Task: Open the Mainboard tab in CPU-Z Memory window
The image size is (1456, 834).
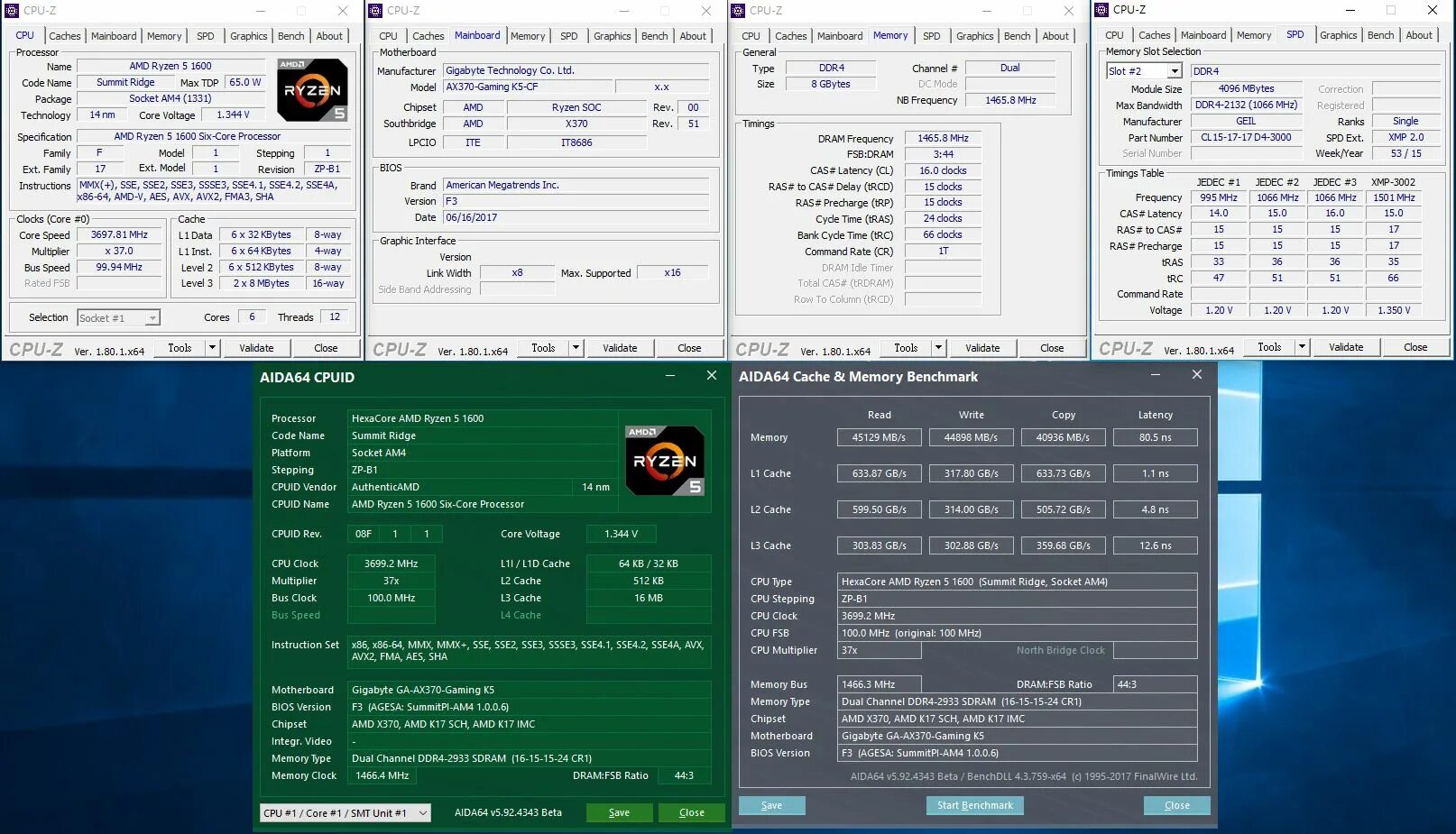Action: click(x=840, y=36)
